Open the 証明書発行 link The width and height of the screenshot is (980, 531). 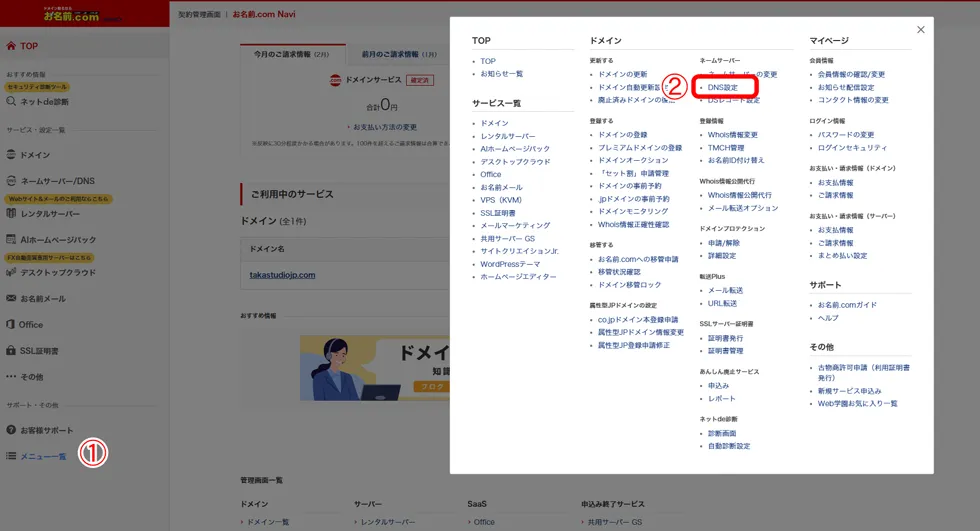[725, 339]
